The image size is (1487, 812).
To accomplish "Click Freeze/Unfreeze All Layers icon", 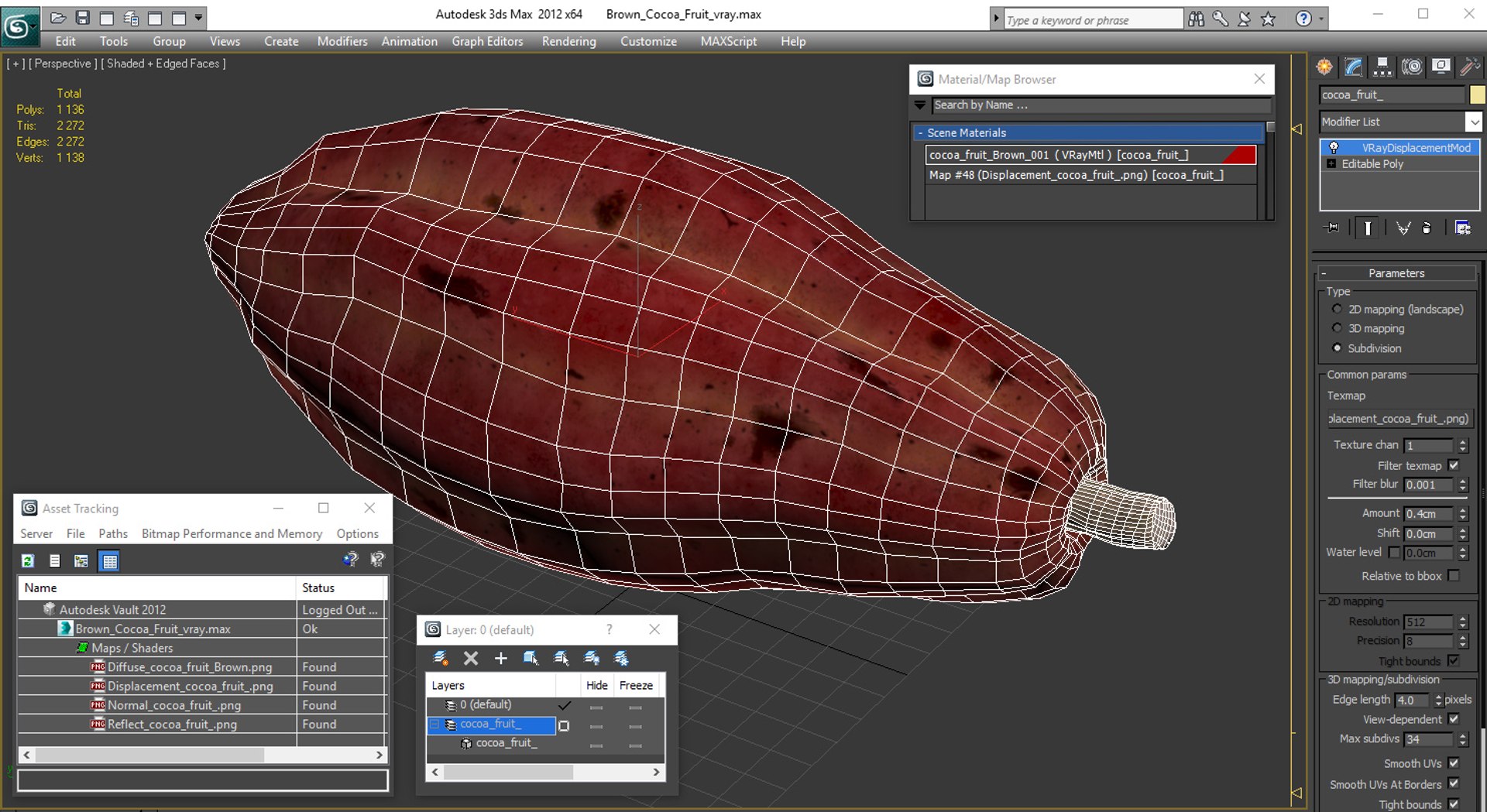I will point(621,658).
